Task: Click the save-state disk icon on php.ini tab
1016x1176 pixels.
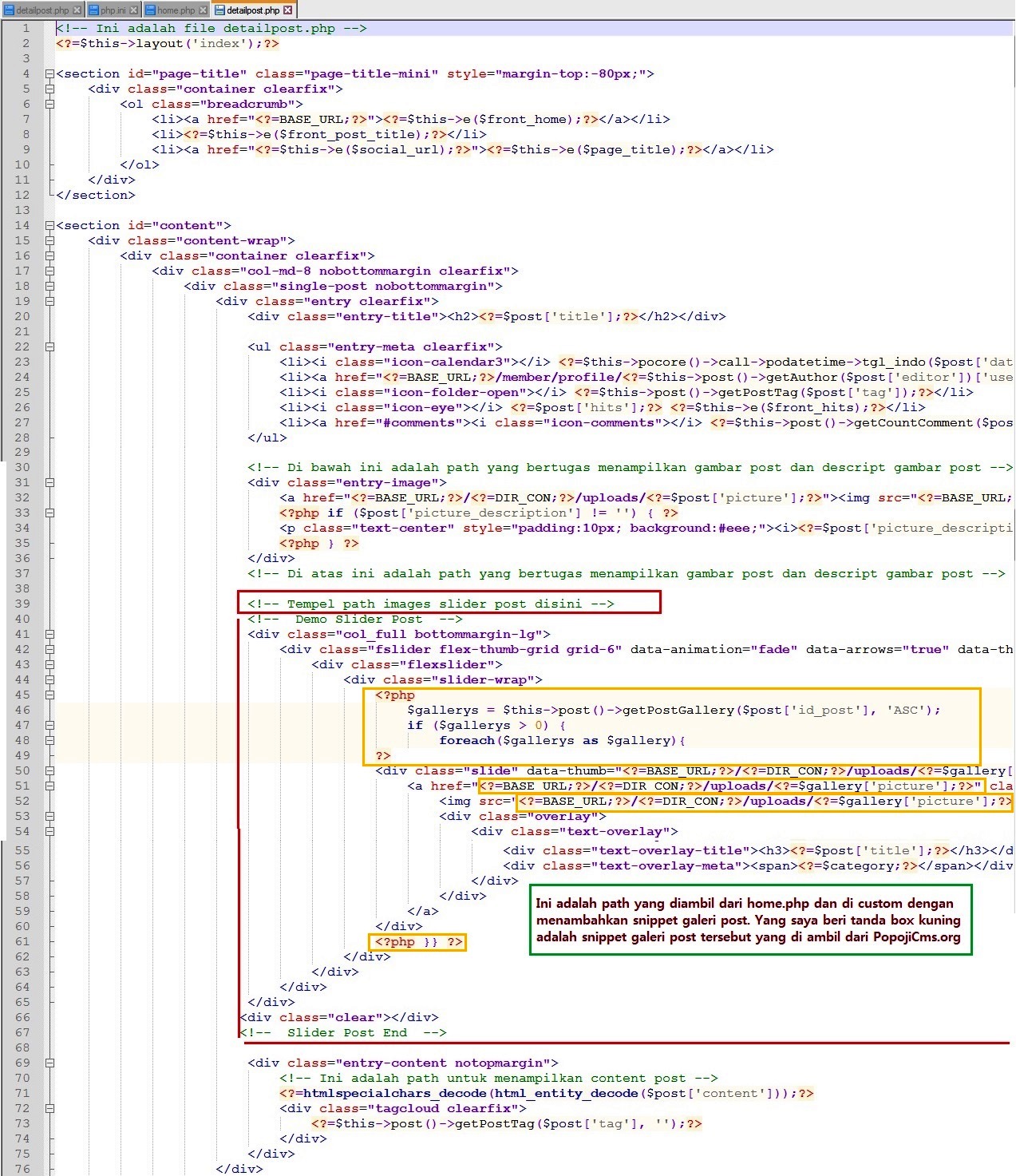Action: point(93,10)
